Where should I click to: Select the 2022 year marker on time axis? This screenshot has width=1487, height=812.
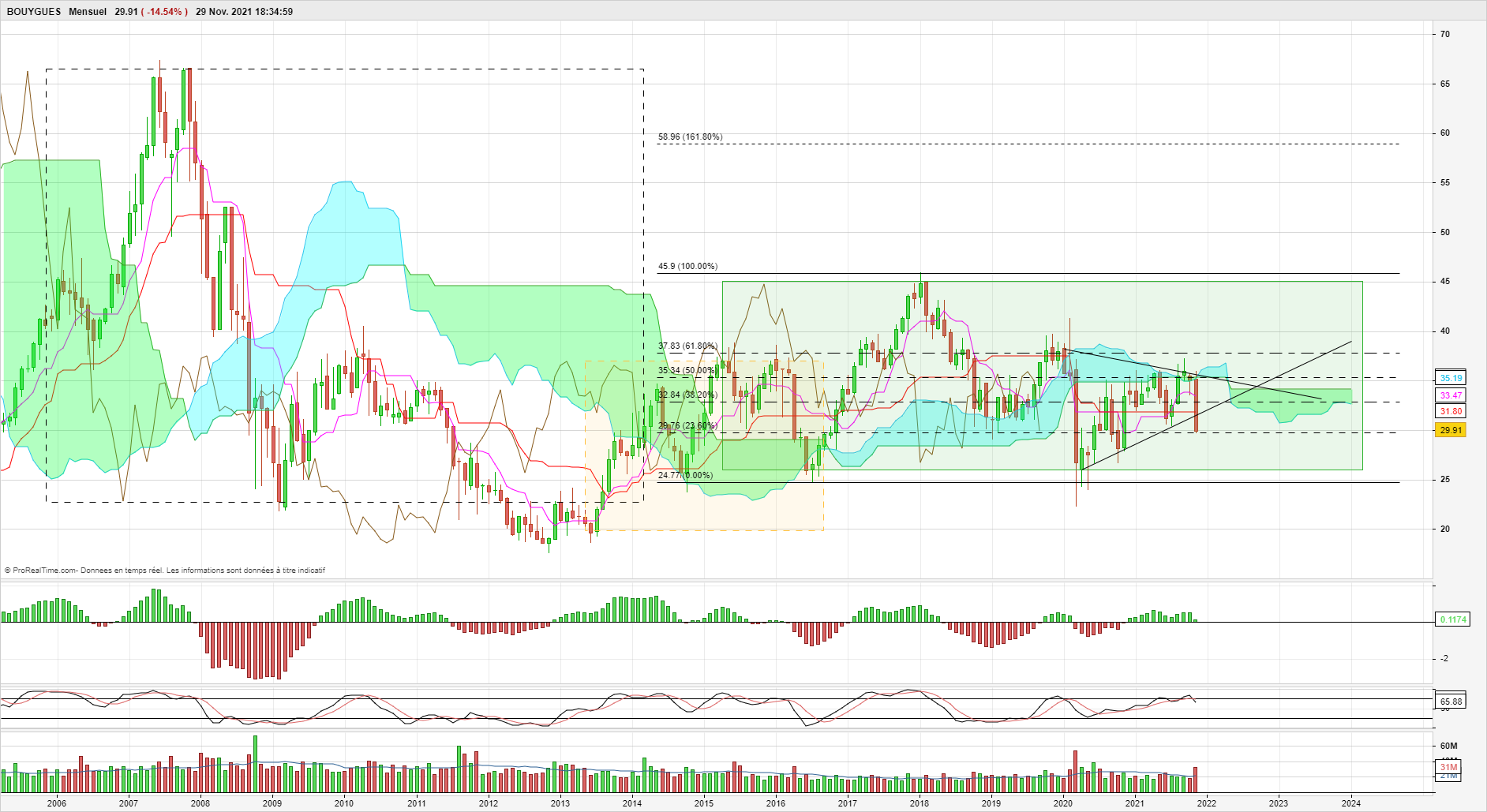(1206, 803)
